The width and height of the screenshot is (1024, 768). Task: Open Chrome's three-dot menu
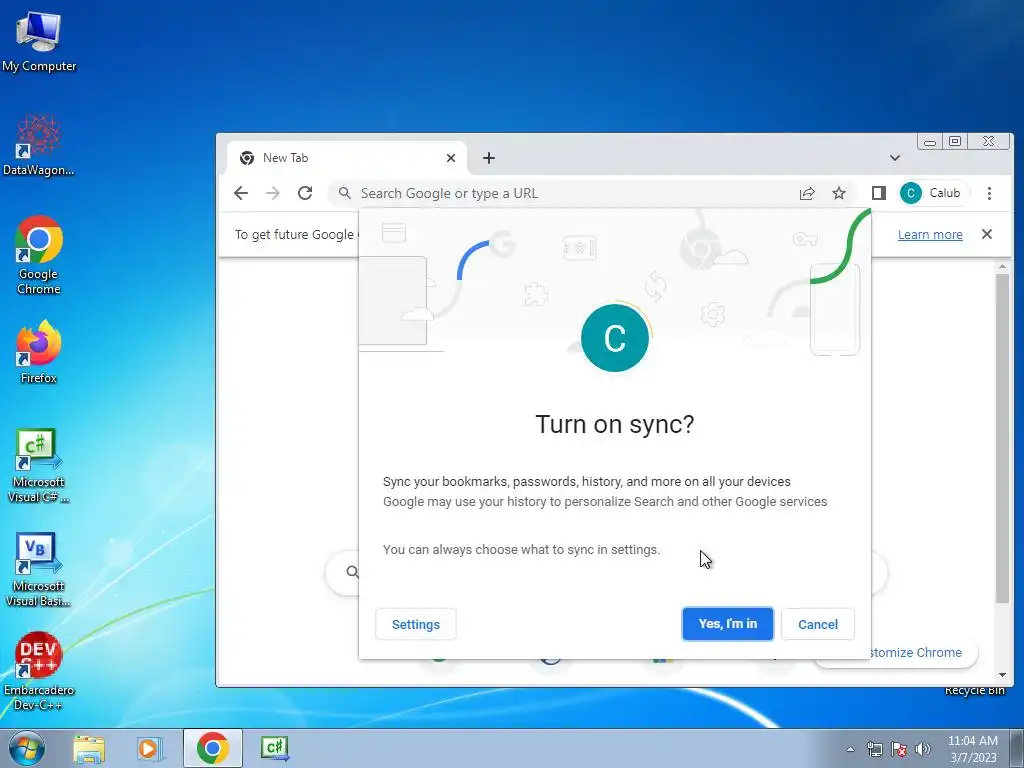coord(989,193)
